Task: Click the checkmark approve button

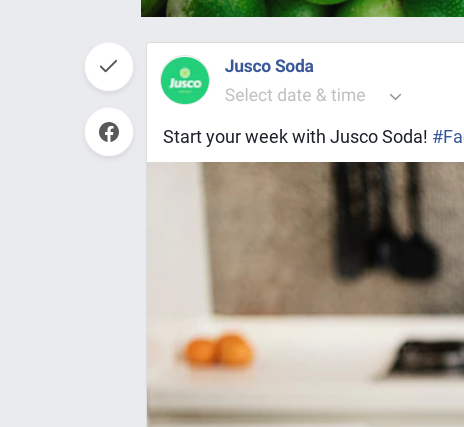Action: click(x=109, y=66)
